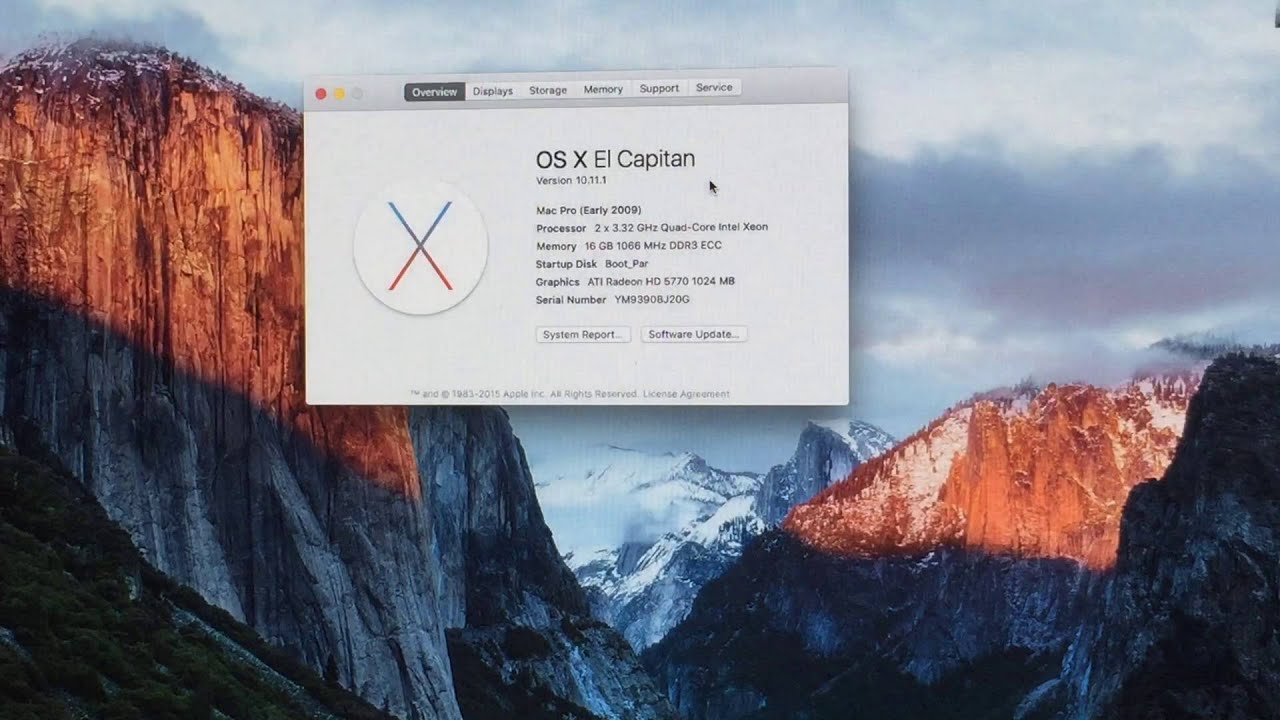Click the Mac Pro (Early 2009) text

click(589, 210)
